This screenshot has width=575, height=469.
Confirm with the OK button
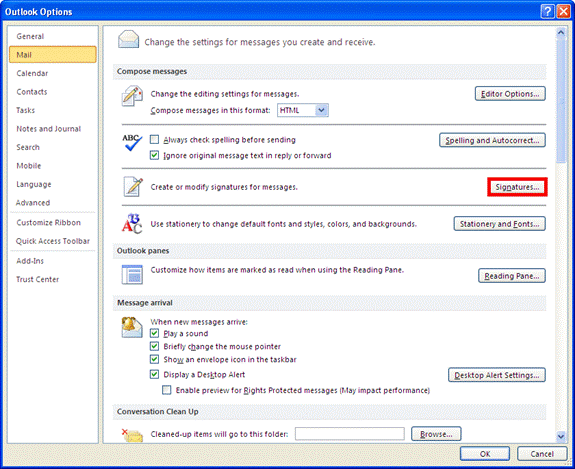pos(485,454)
